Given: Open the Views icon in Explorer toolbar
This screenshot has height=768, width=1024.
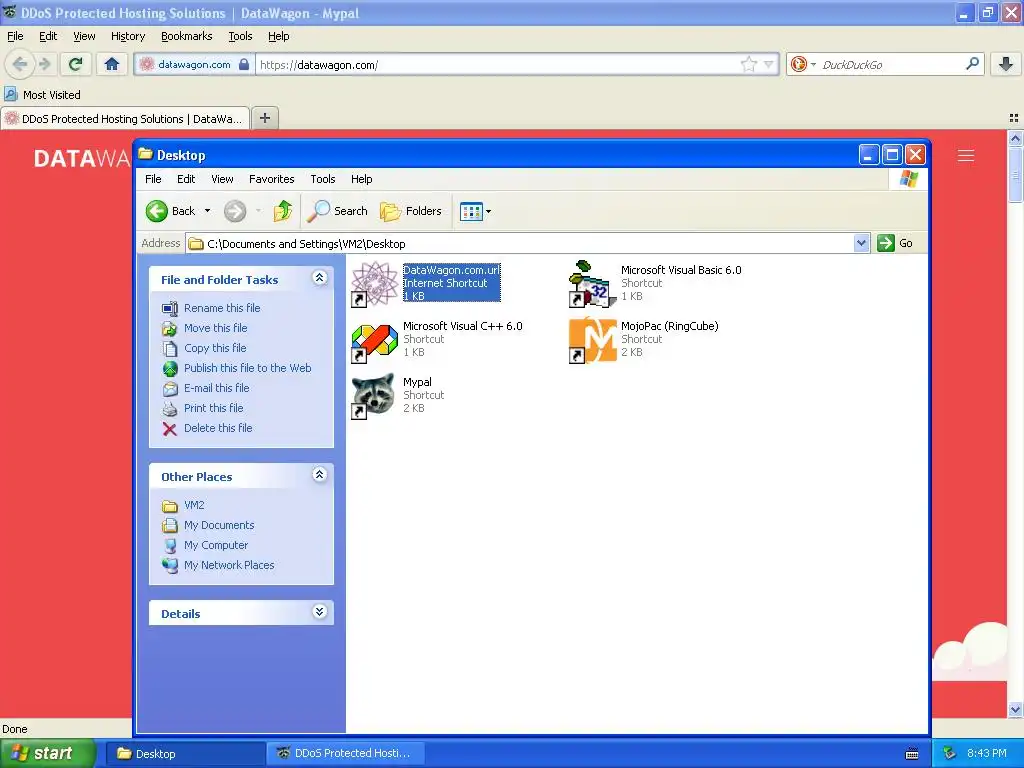Looking at the screenshot, I should [x=471, y=211].
